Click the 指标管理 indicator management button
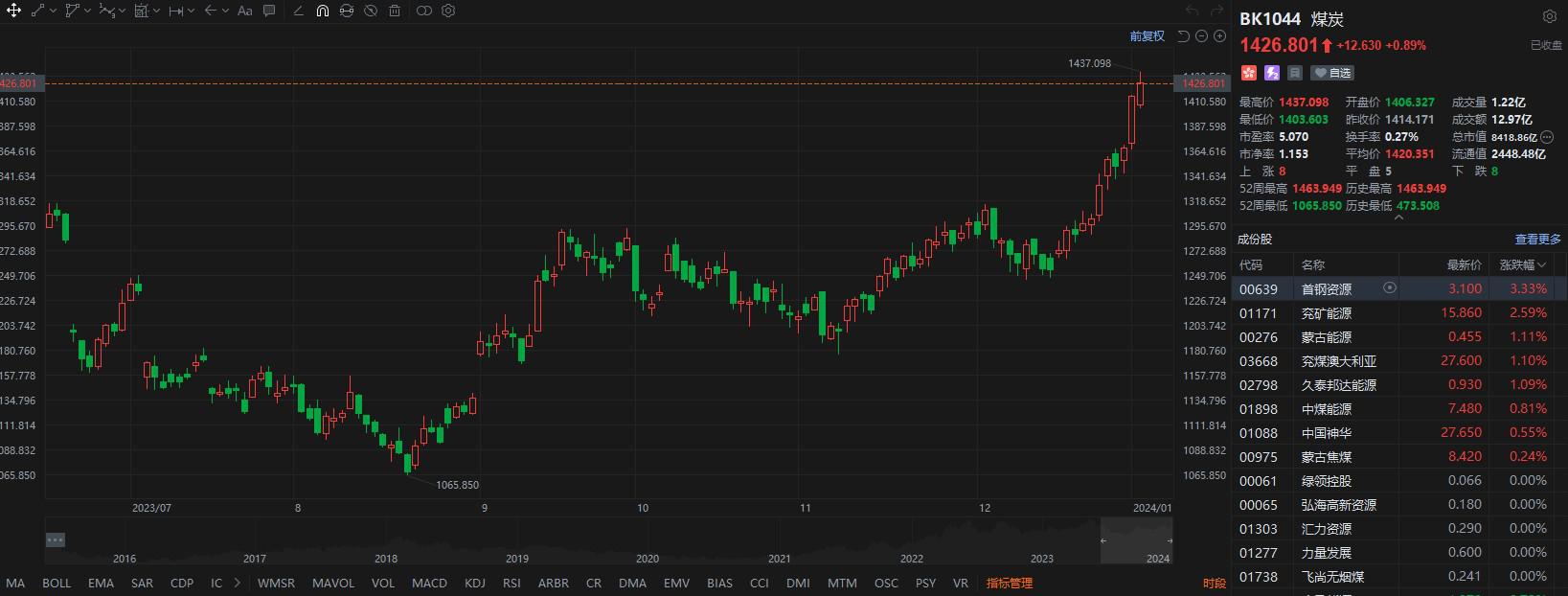Viewport: 1568px width, 596px height. (1010, 583)
